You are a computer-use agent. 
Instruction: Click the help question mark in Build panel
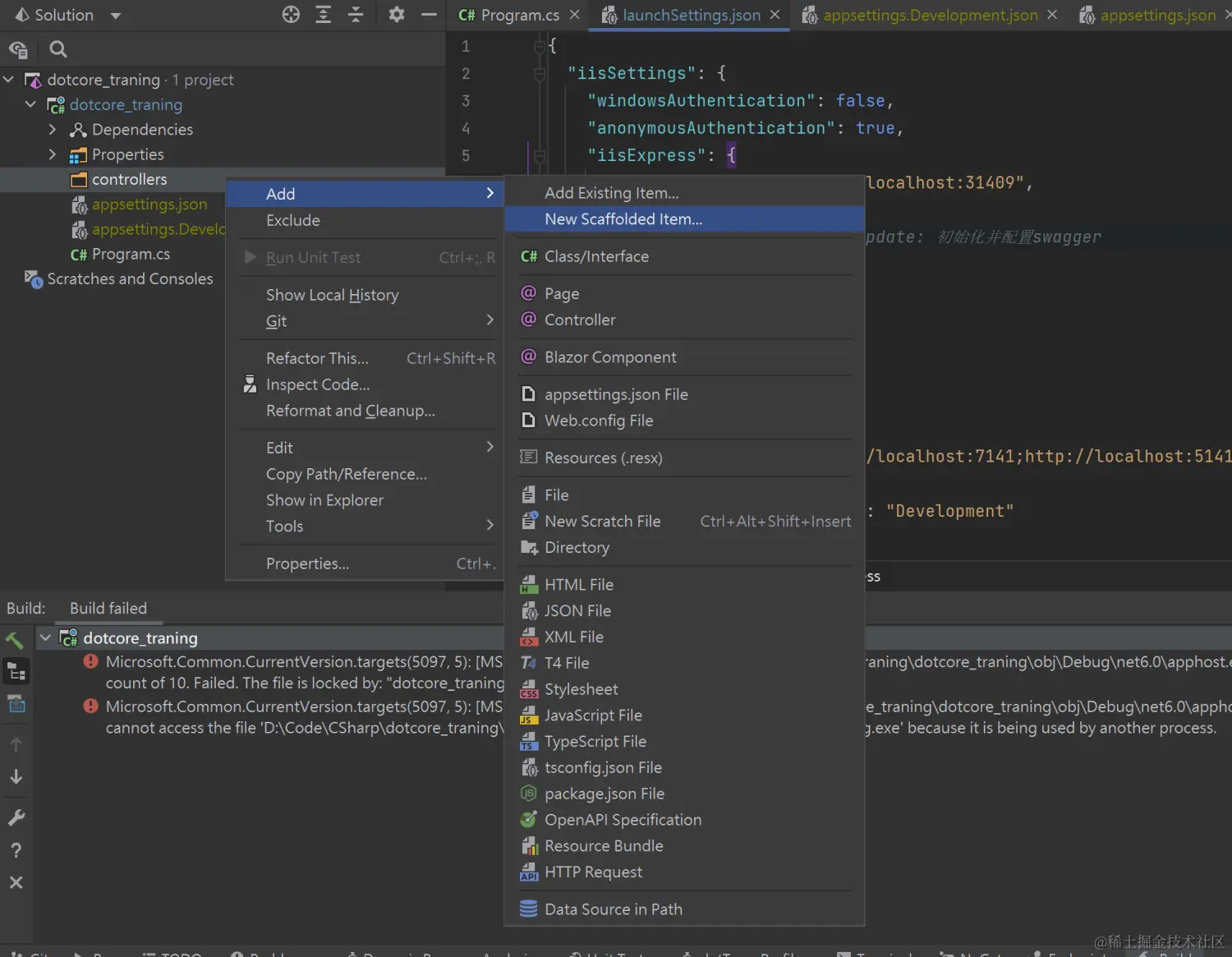[16, 850]
